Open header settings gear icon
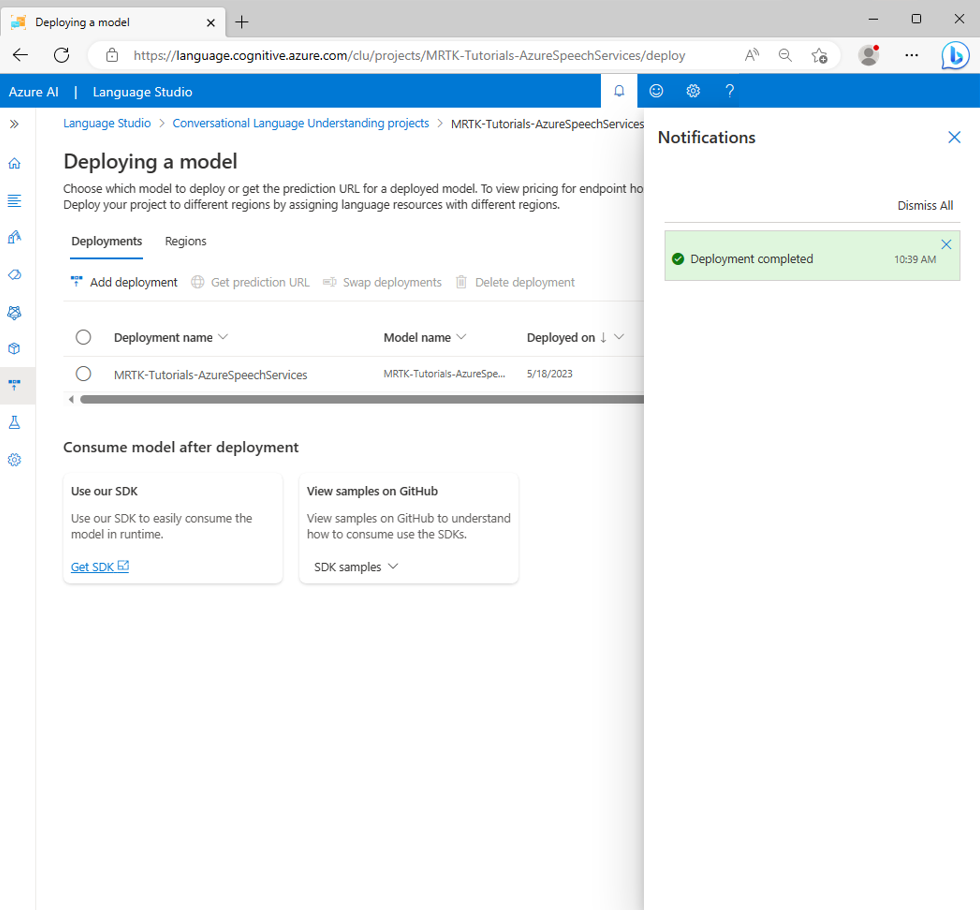 (x=693, y=91)
